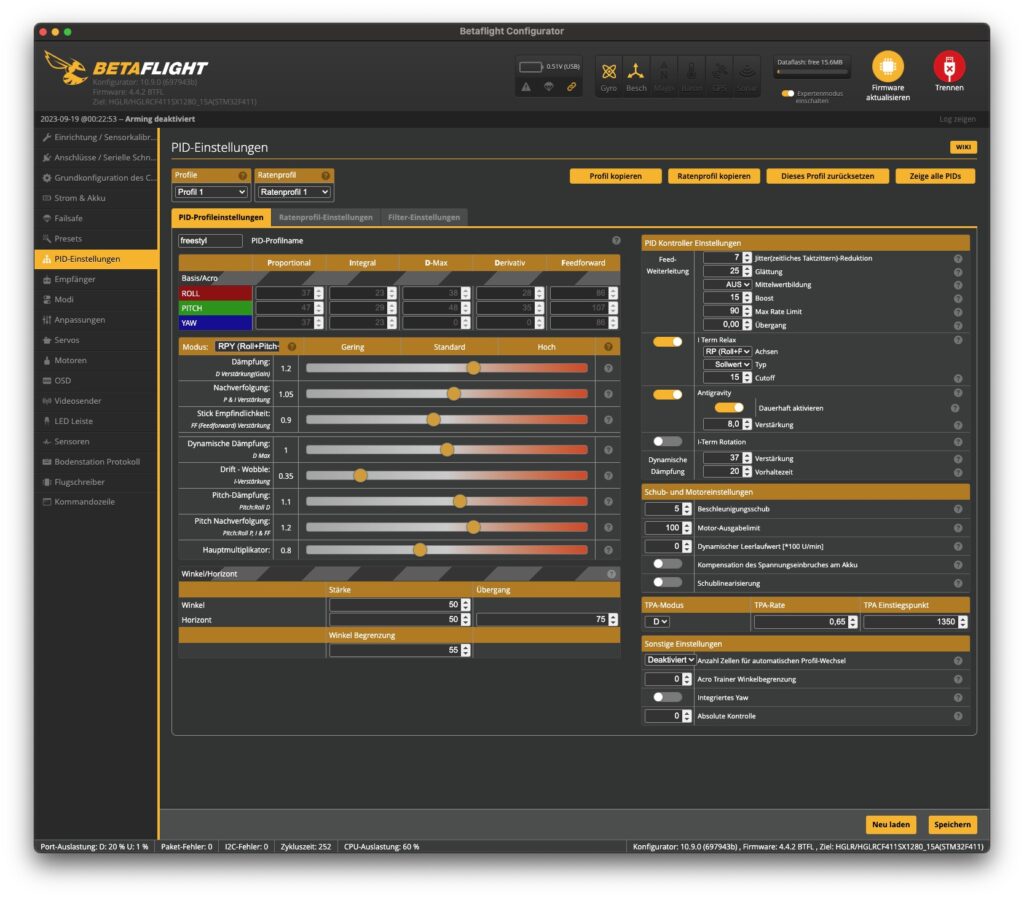
Task: Switch to Filter-Einstellungen tab
Action: point(424,217)
